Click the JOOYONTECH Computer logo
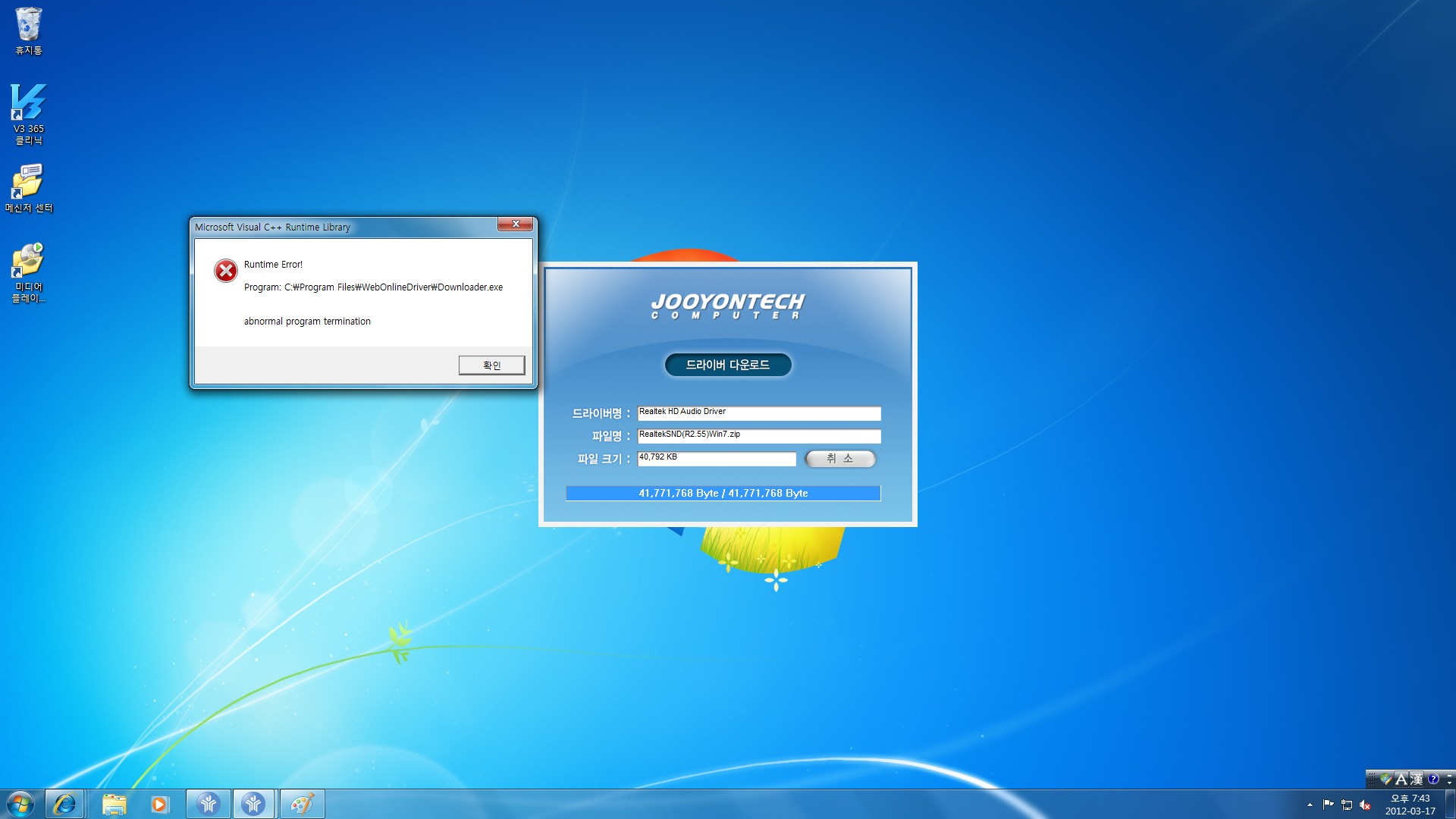The height and width of the screenshot is (819, 1456). pos(727,306)
